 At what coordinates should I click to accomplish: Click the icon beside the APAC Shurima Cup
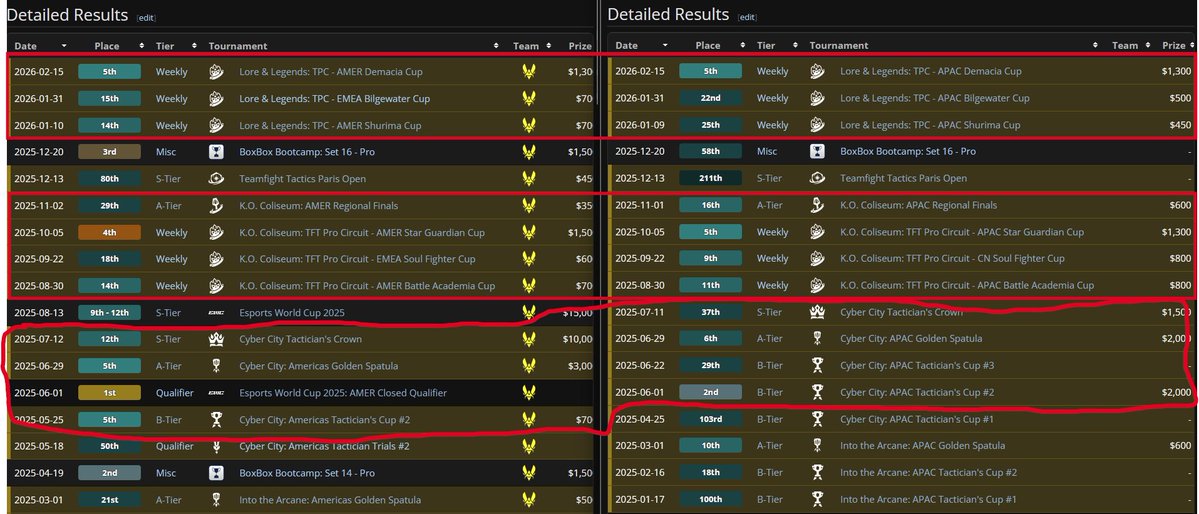tap(817, 125)
